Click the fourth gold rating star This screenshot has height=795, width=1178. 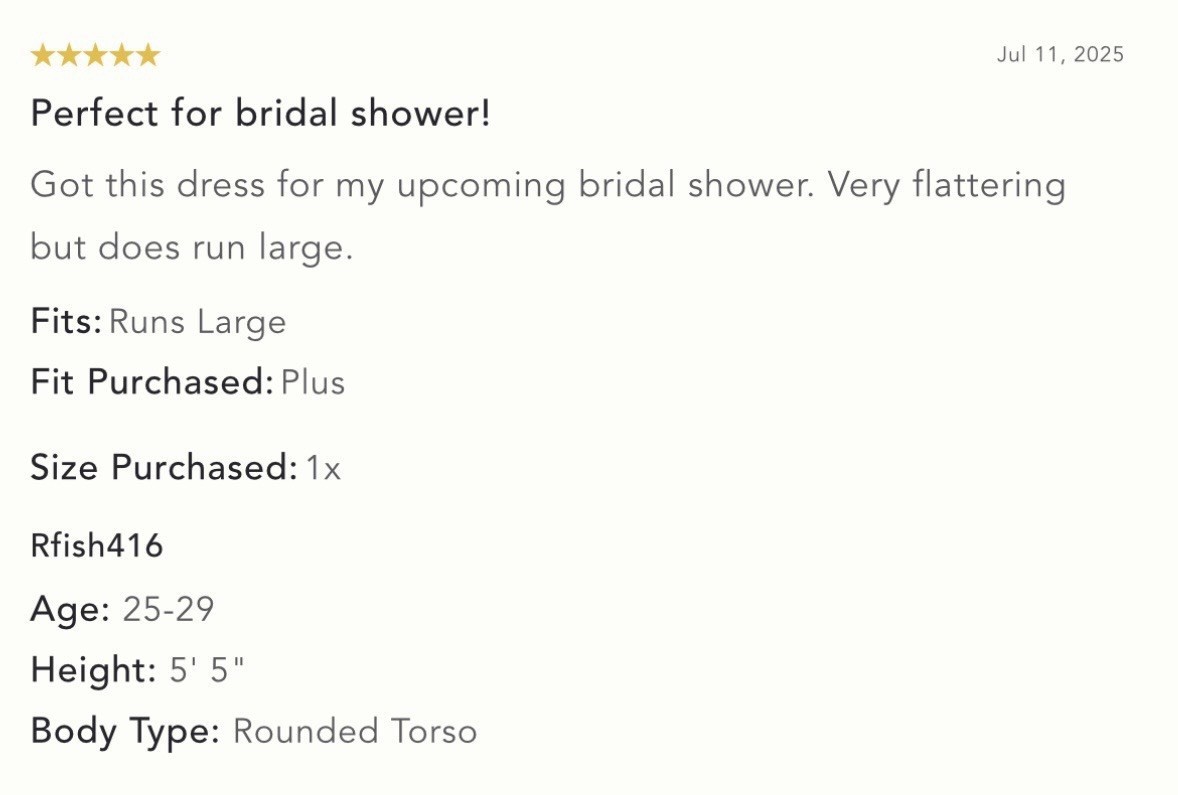coord(122,55)
